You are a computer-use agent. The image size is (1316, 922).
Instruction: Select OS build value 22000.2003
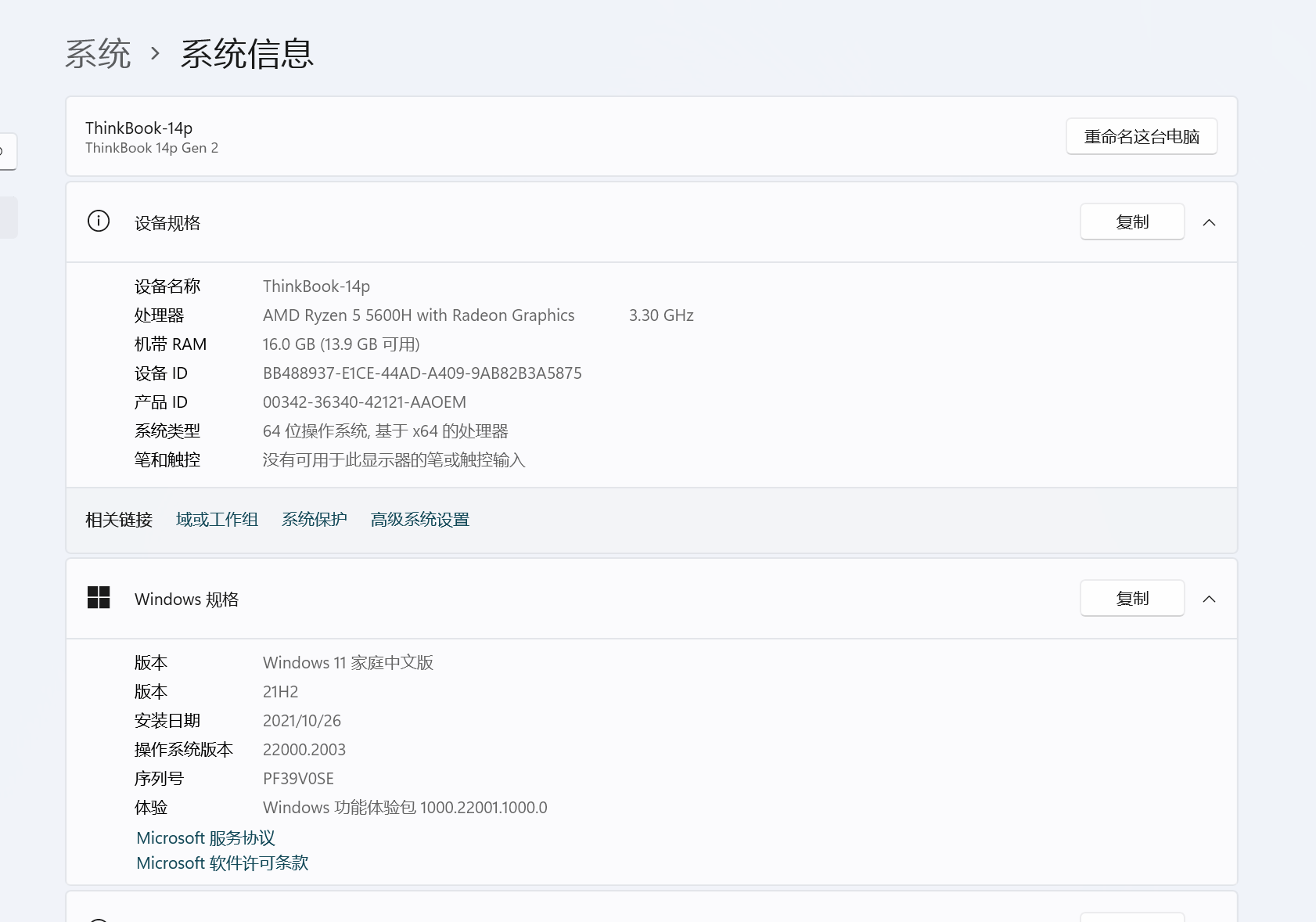pos(304,750)
